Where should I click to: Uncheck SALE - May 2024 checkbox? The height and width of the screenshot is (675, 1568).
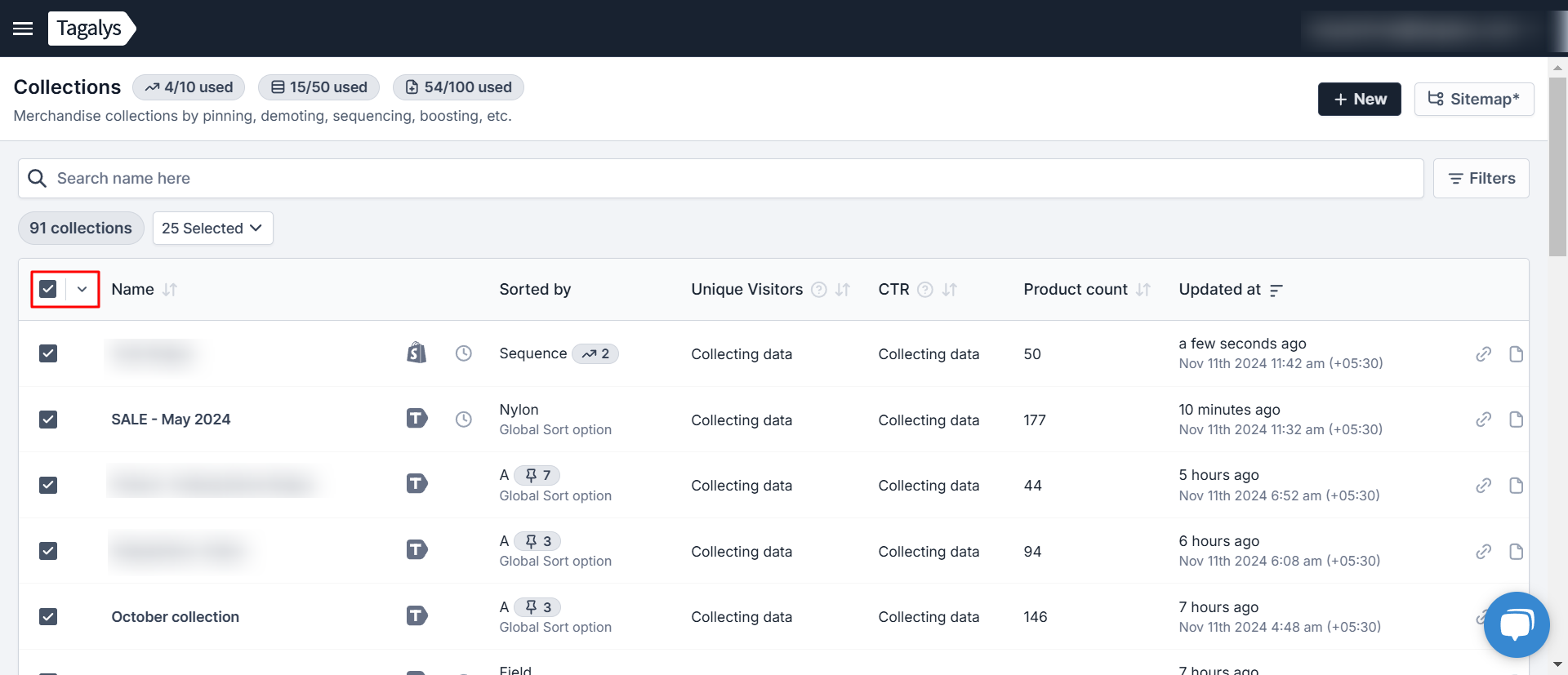point(48,420)
